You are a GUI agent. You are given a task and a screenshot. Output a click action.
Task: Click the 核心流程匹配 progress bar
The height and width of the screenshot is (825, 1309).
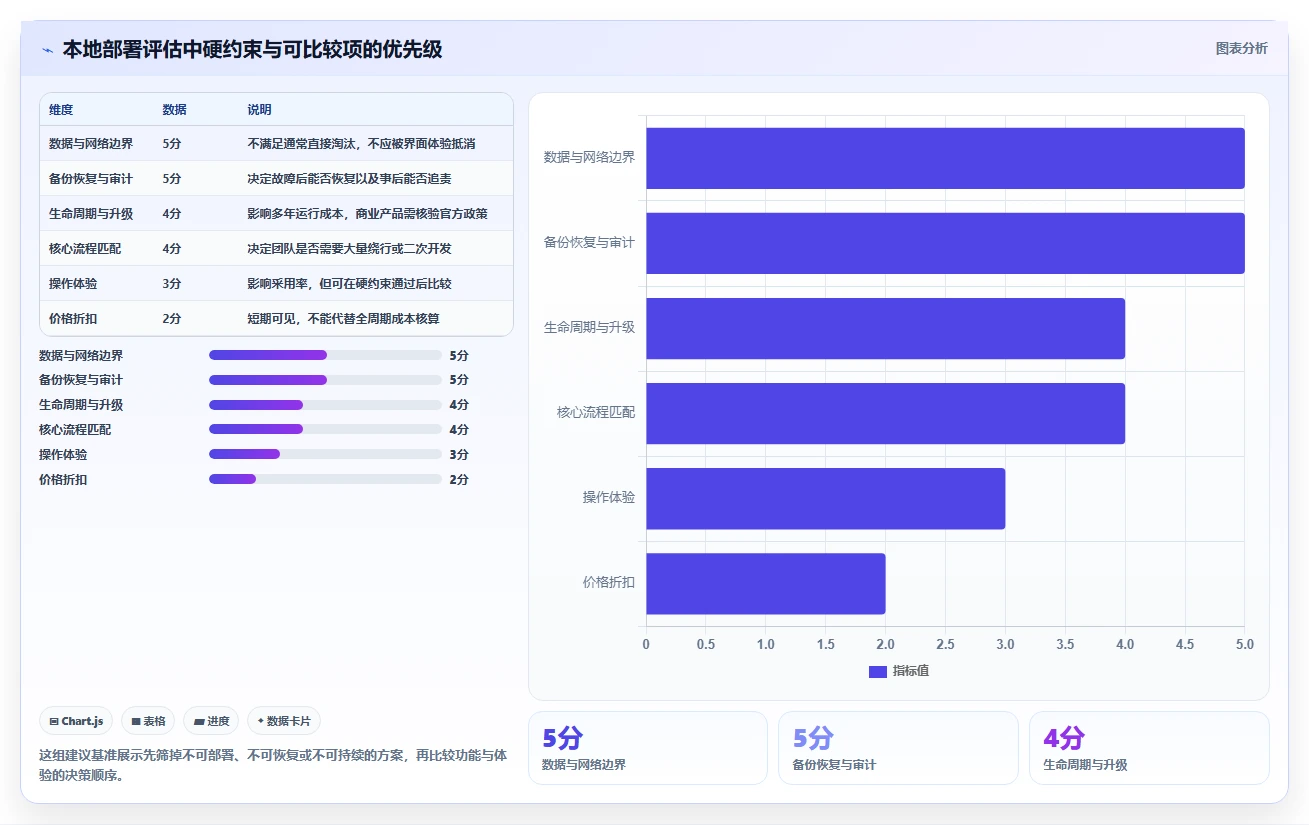[325, 429]
